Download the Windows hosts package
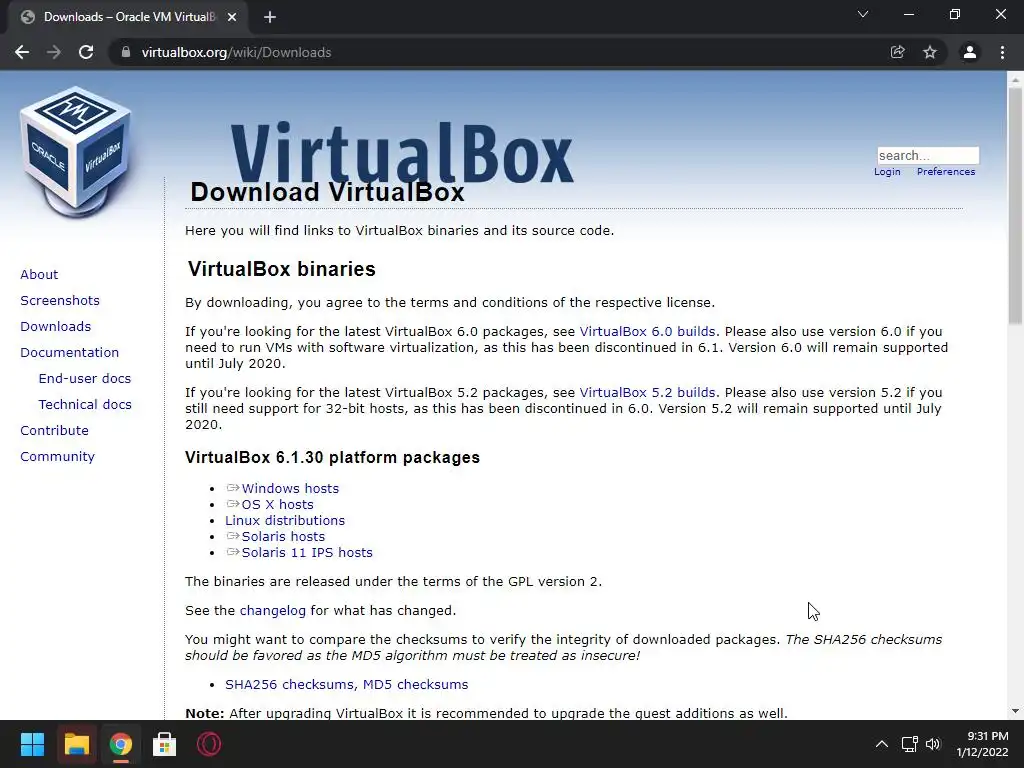 (x=290, y=488)
